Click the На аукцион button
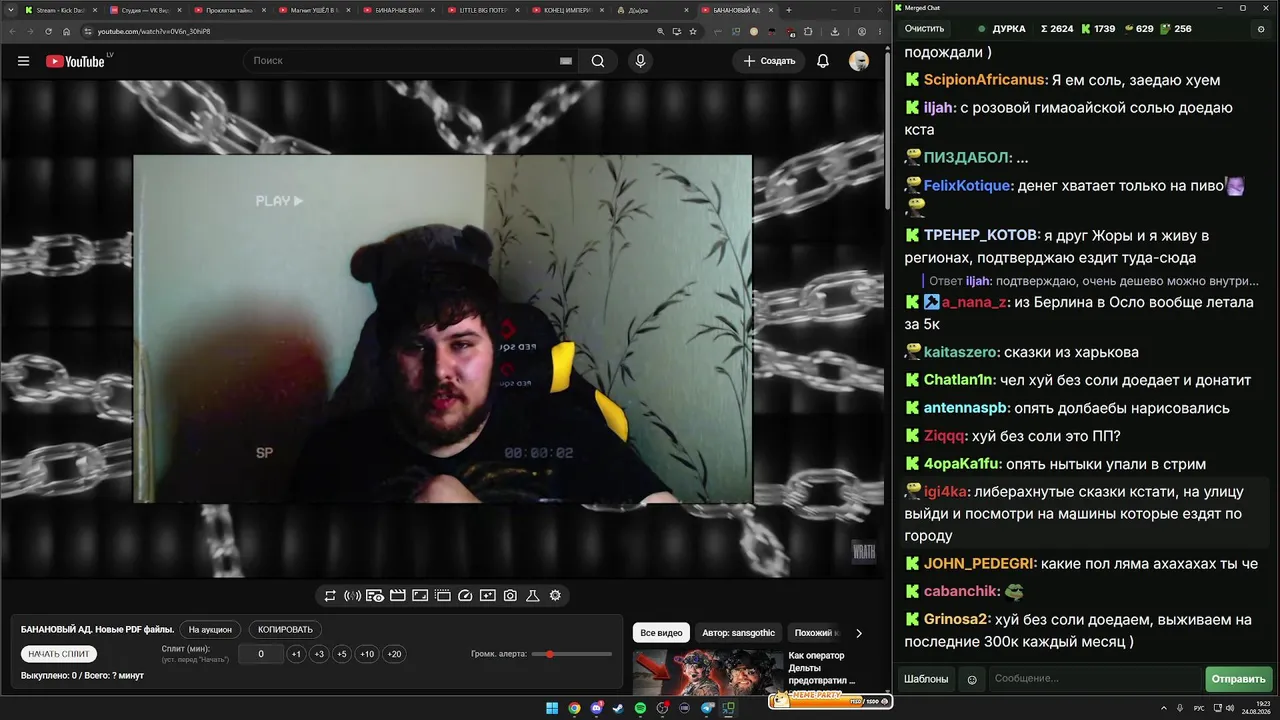This screenshot has width=1280, height=720. pyautogui.click(x=210, y=630)
